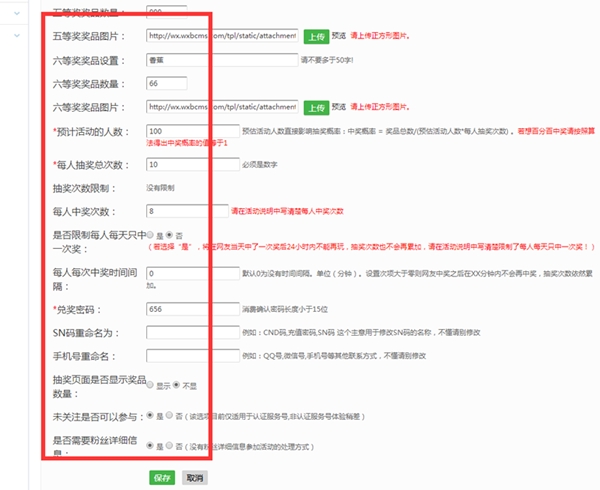This screenshot has width=600, height=490.
Task: Select 是 for 未关注是否可以参与
Action: [150, 415]
